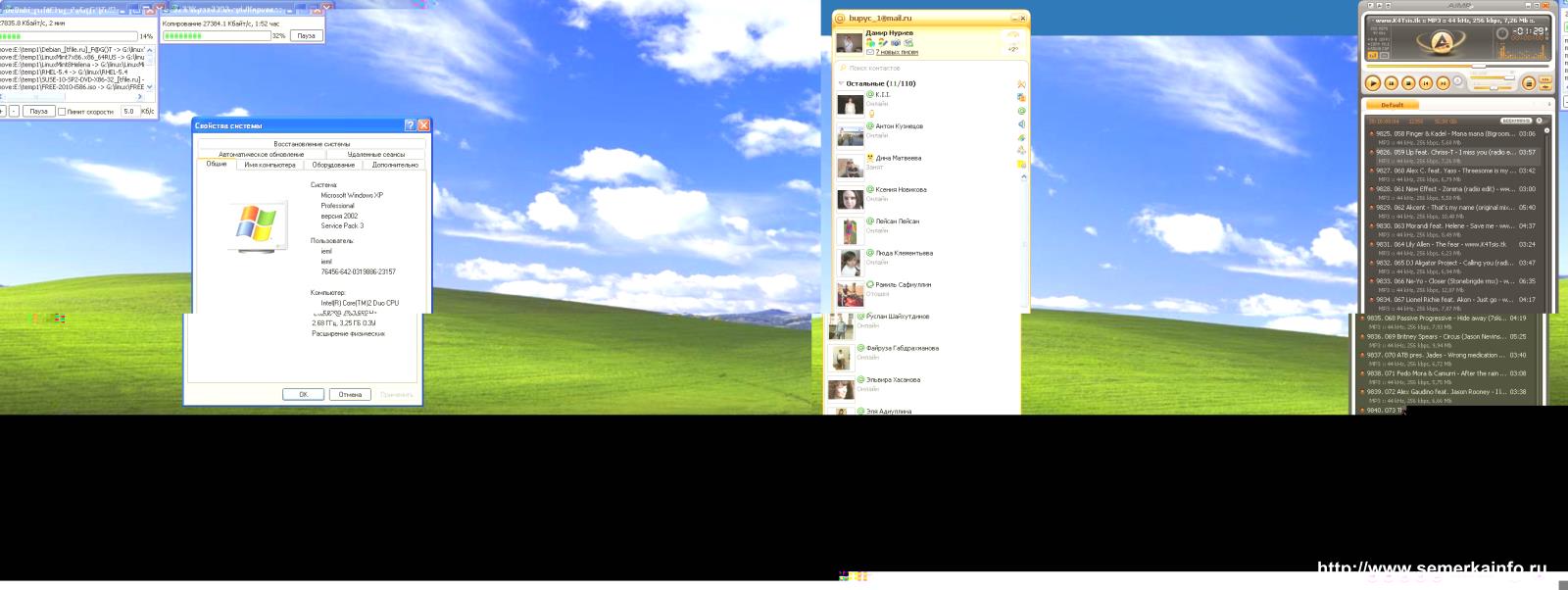Switch to Общие tab in system properties
Screen dimensions: 1568x590
(x=217, y=165)
